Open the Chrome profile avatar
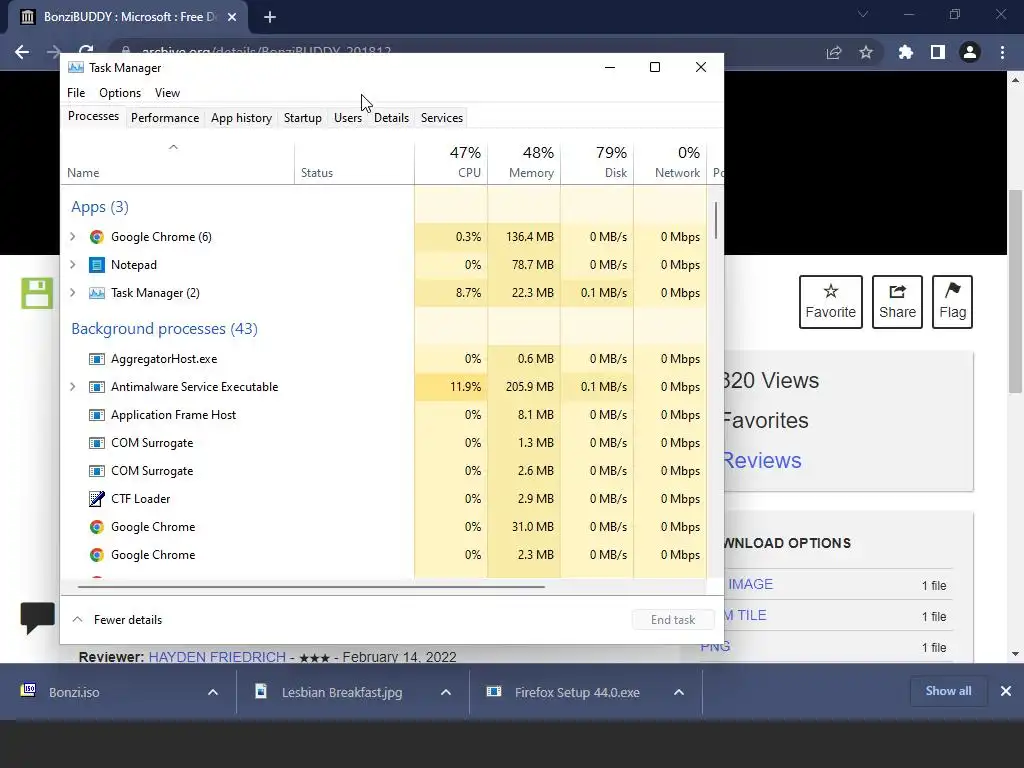The width and height of the screenshot is (1024, 768). pos(970,52)
